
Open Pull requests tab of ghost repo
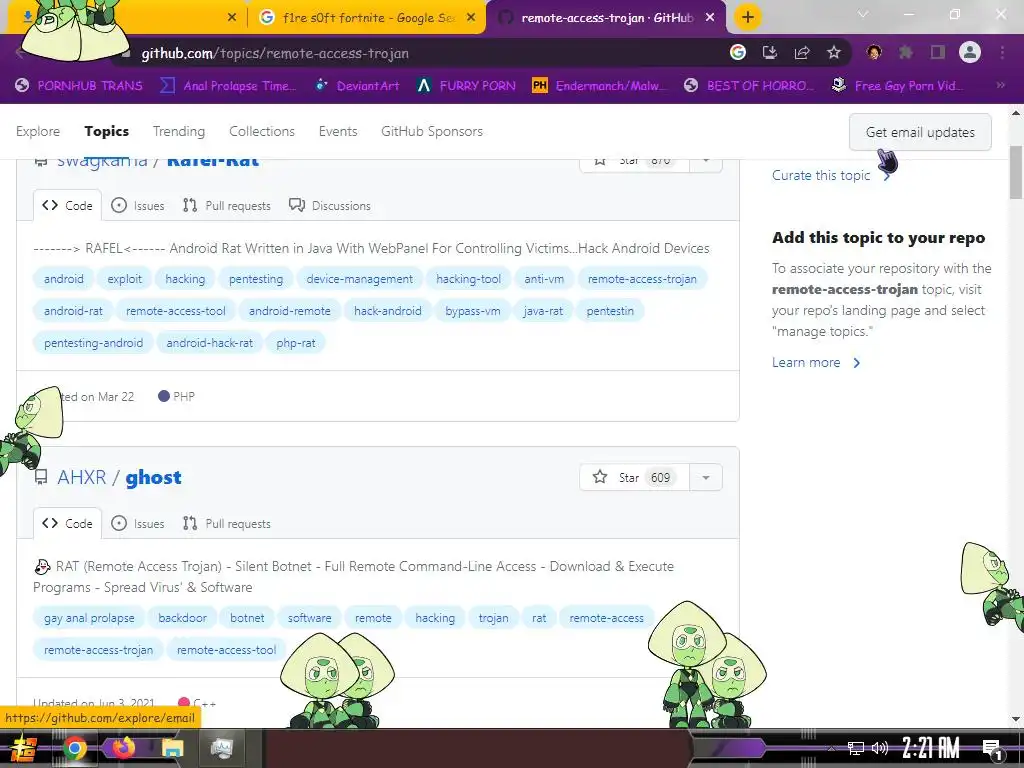click(x=227, y=524)
